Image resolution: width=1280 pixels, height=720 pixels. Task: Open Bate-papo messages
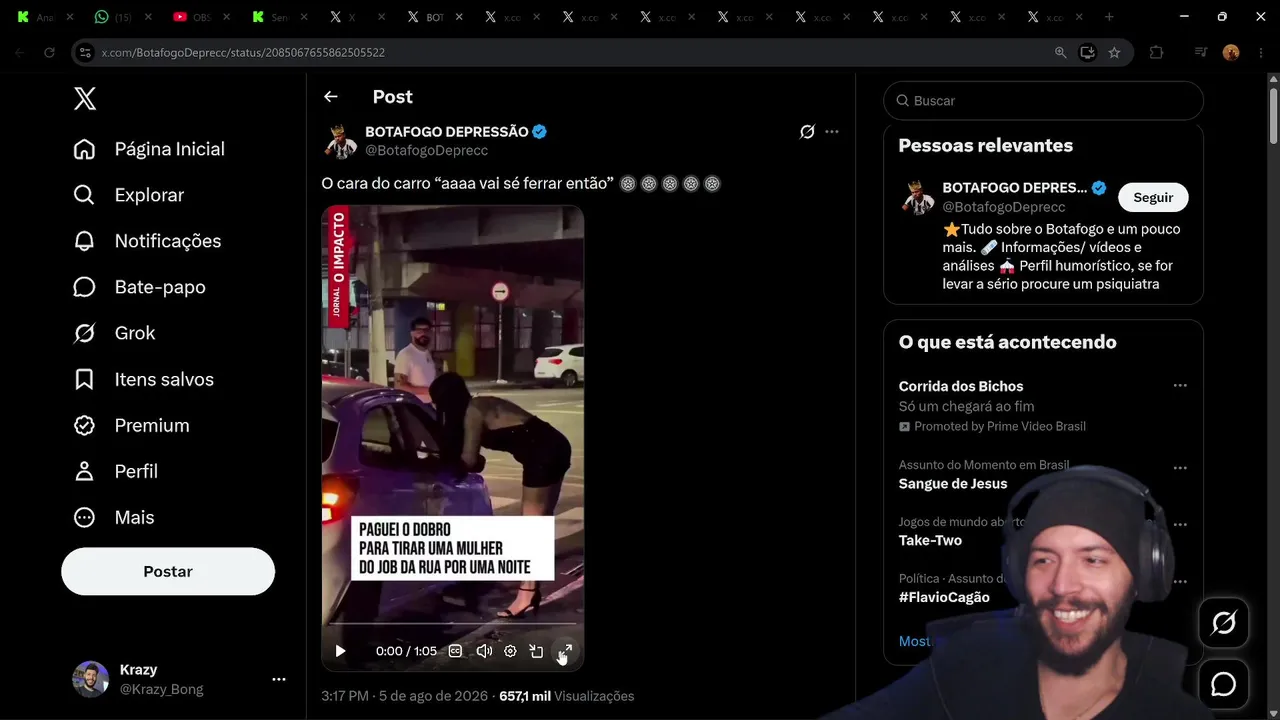pos(140,287)
